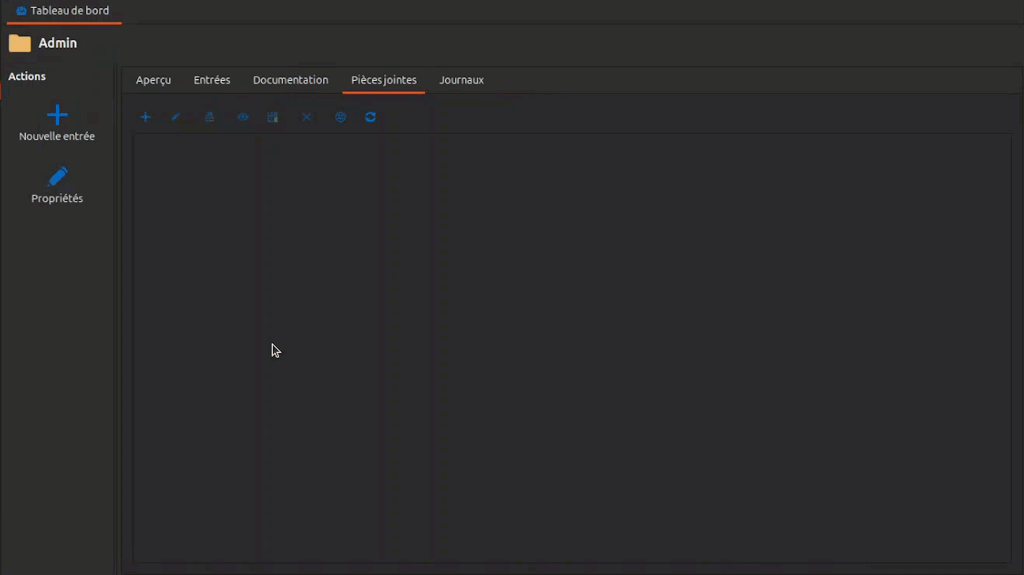Viewport: 1024px width, 575px height.
Task: Go to the Journaux tab
Action: (x=461, y=80)
